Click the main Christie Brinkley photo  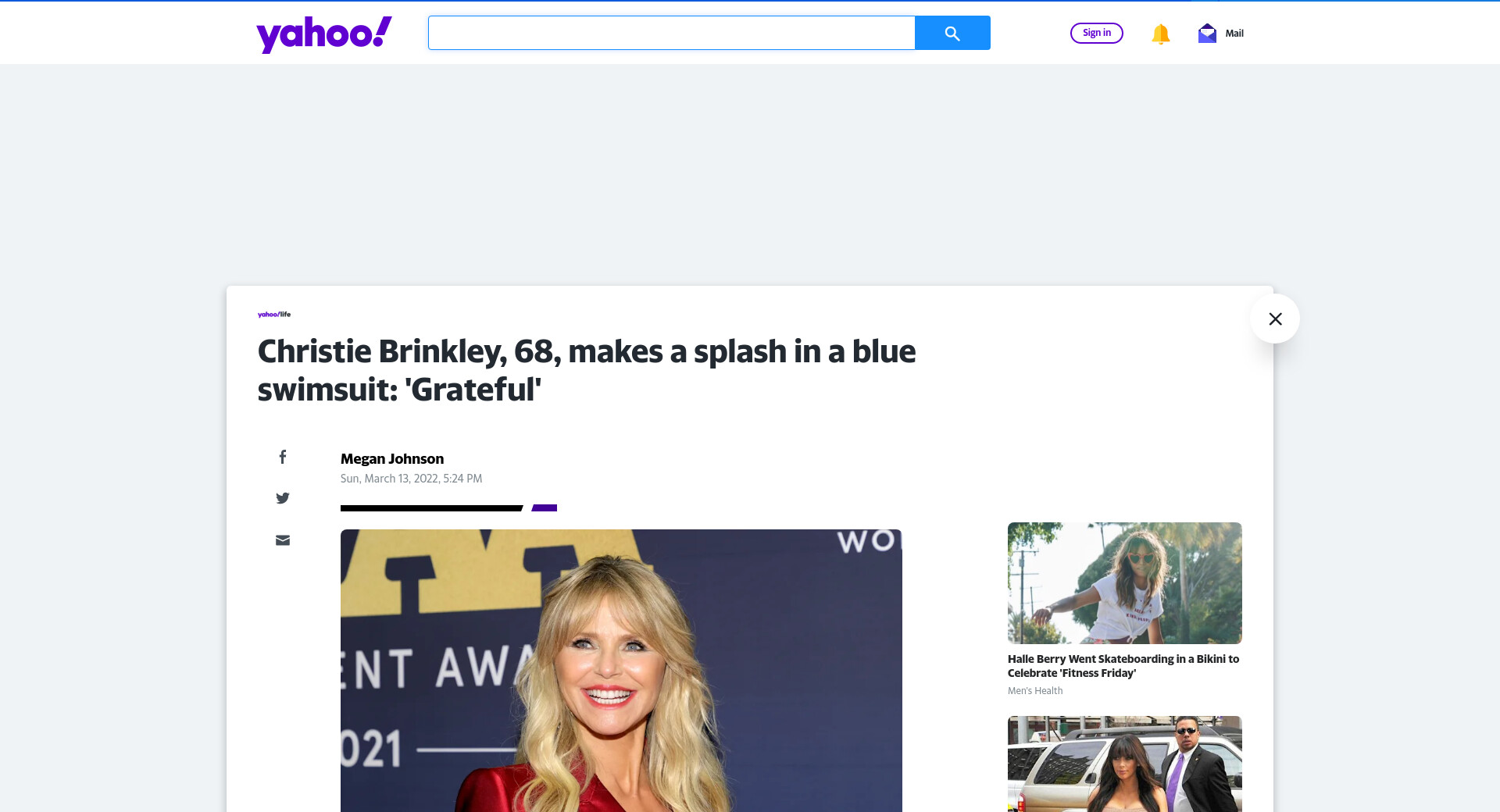click(x=621, y=670)
